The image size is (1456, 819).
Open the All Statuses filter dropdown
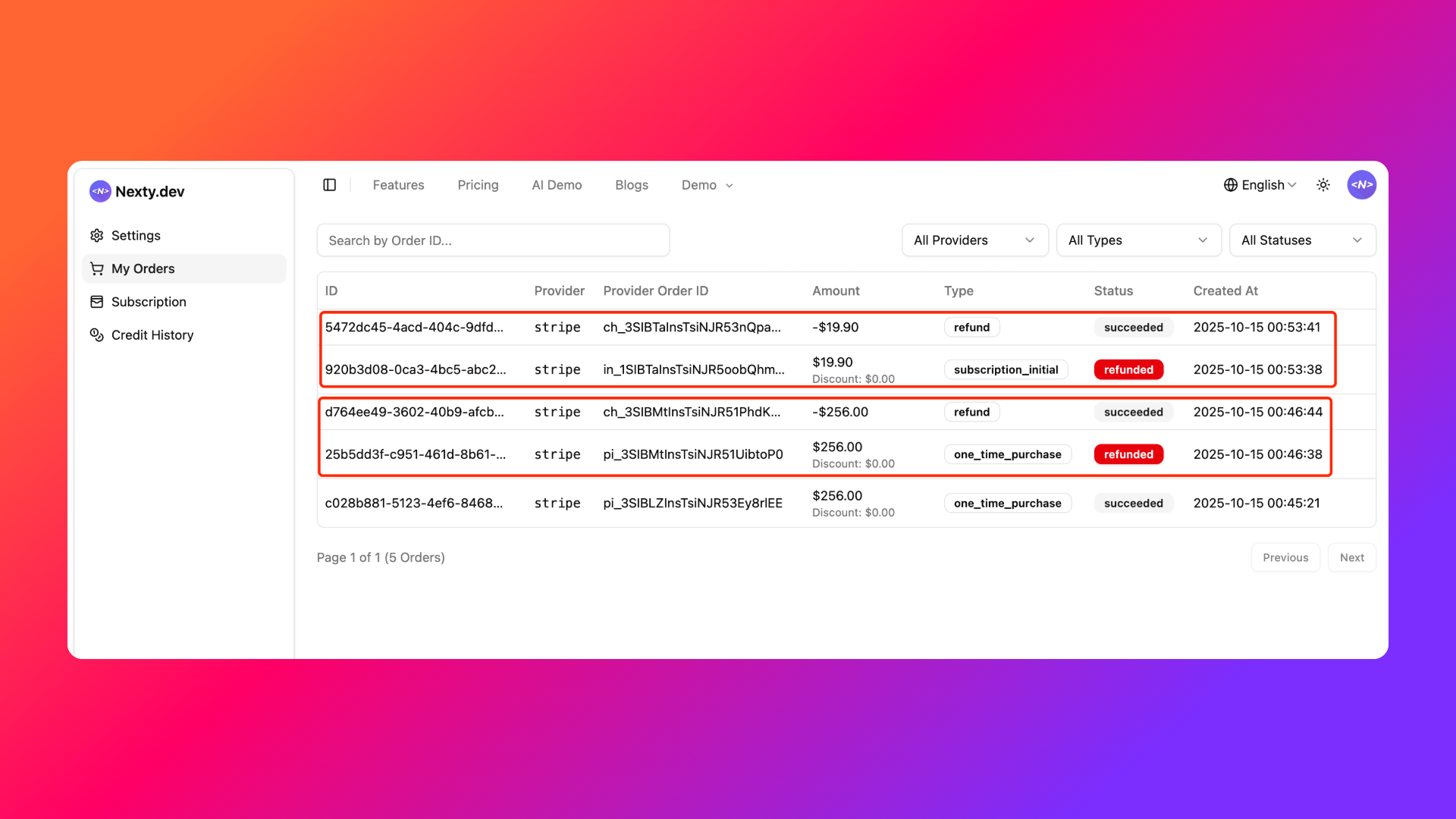point(1301,240)
